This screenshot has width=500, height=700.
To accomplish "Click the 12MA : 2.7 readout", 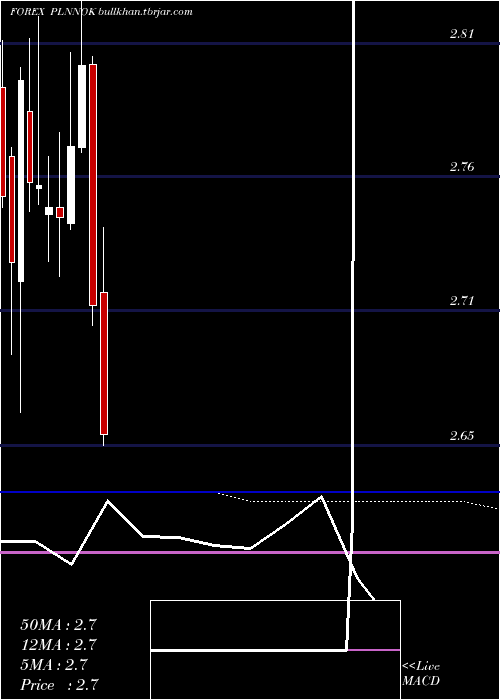I will click(x=58, y=645).
